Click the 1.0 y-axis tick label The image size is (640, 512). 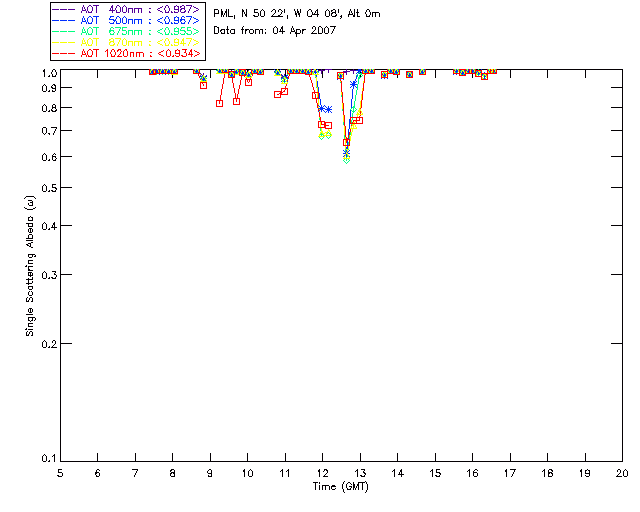(x=49, y=73)
